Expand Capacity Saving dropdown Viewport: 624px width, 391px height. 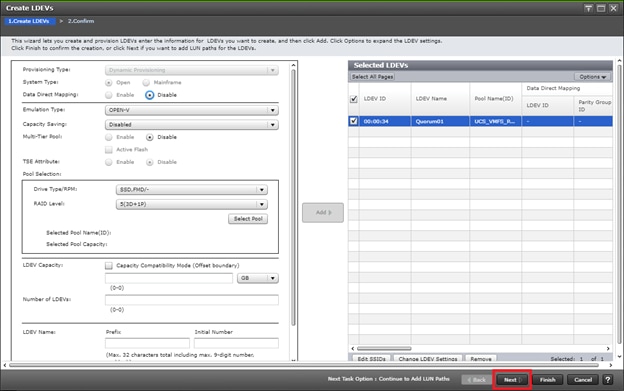(192, 124)
